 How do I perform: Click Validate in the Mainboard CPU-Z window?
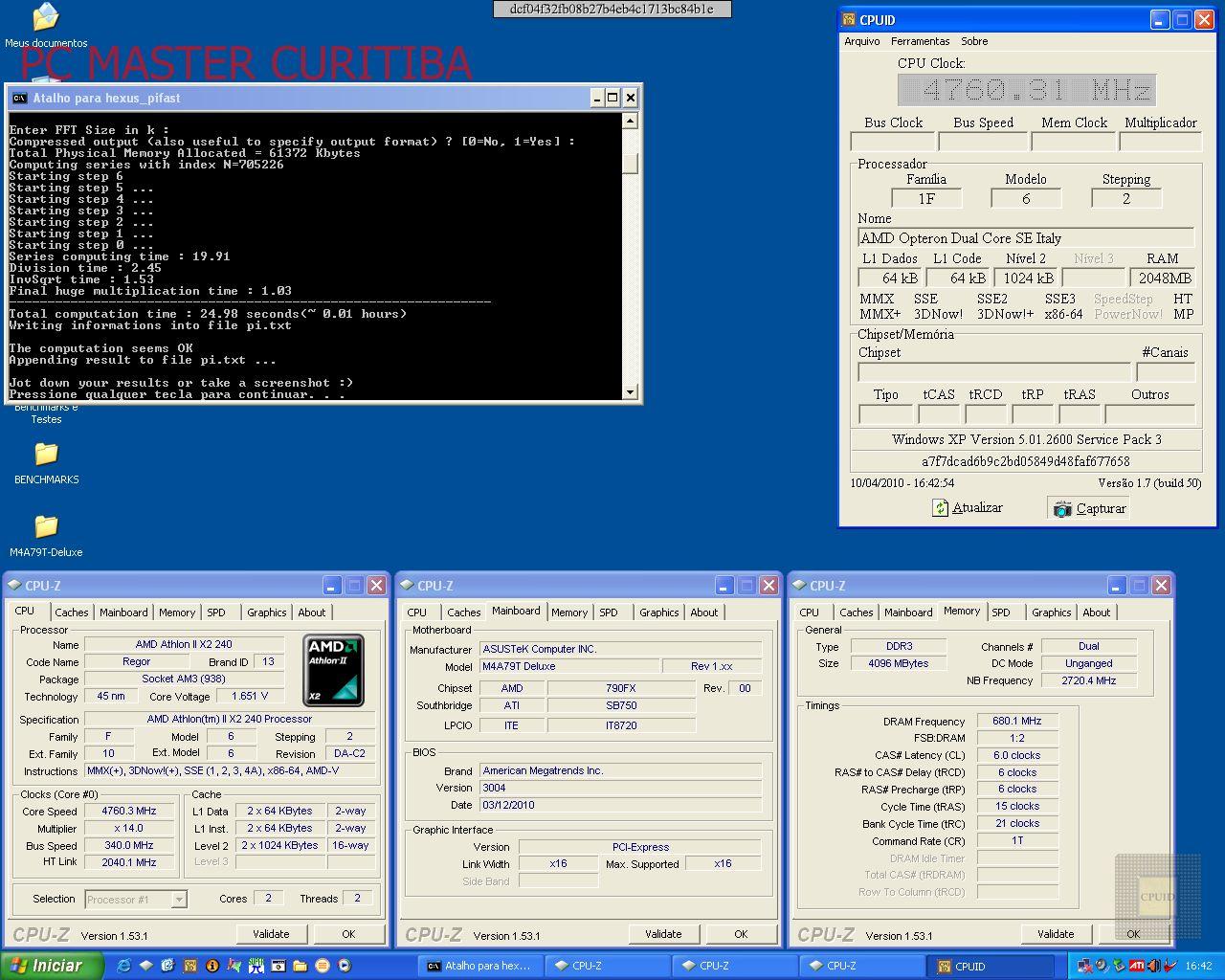point(663,934)
